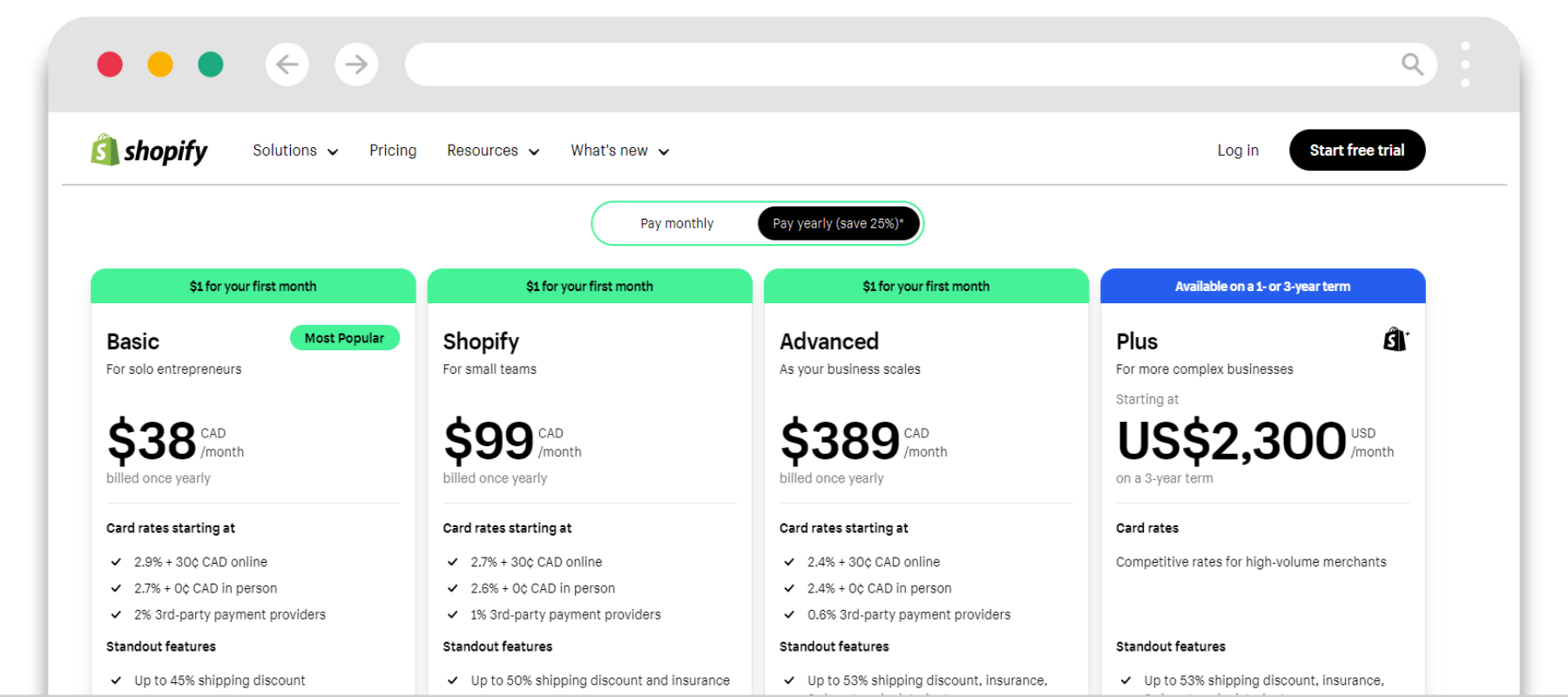Click the yellow window dot
Screen dimensions: 1568x697
point(160,64)
